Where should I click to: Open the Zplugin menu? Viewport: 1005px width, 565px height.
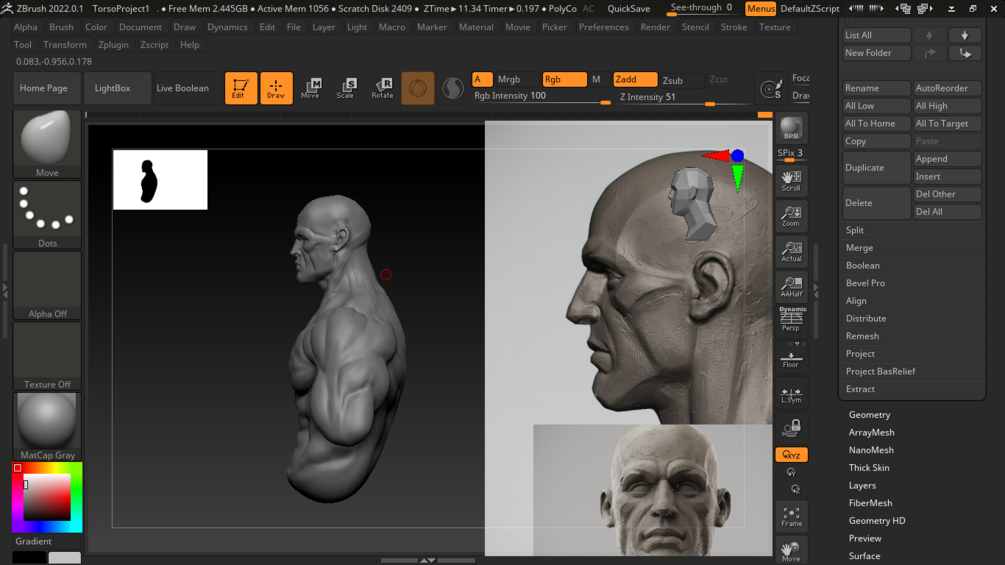(113, 45)
